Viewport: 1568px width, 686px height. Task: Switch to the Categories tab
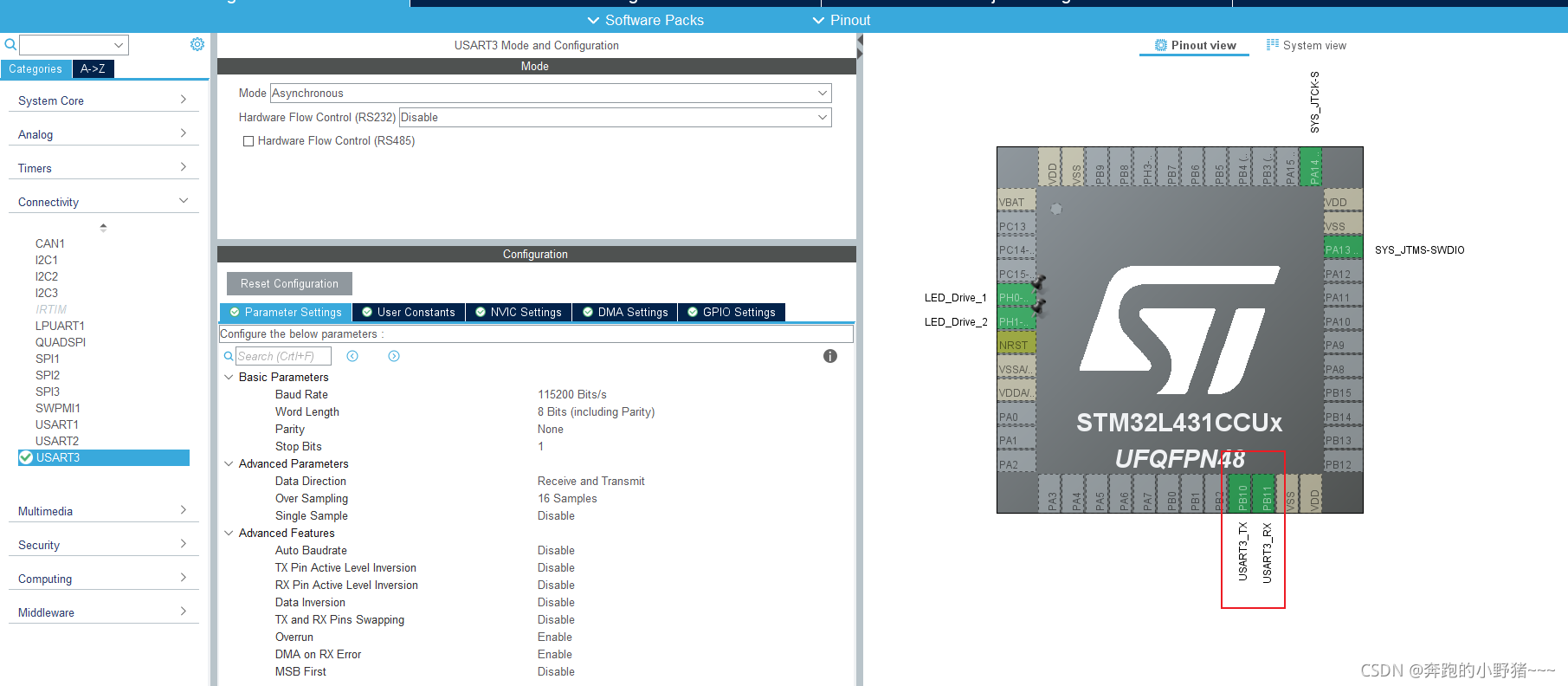35,69
